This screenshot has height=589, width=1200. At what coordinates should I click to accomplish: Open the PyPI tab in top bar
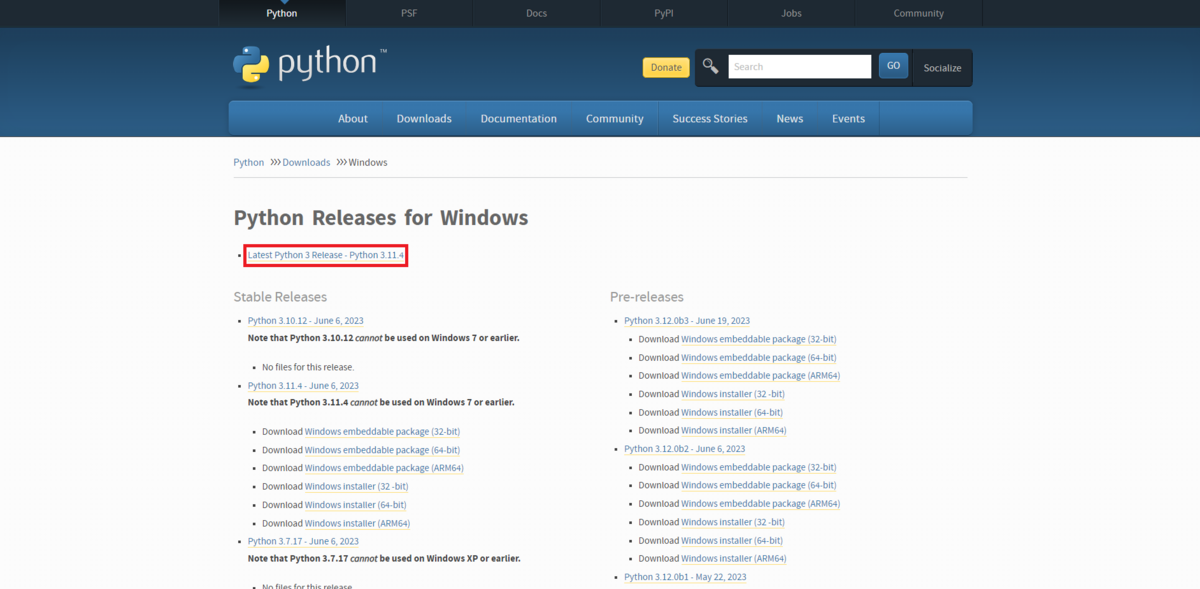pyautogui.click(x=664, y=13)
